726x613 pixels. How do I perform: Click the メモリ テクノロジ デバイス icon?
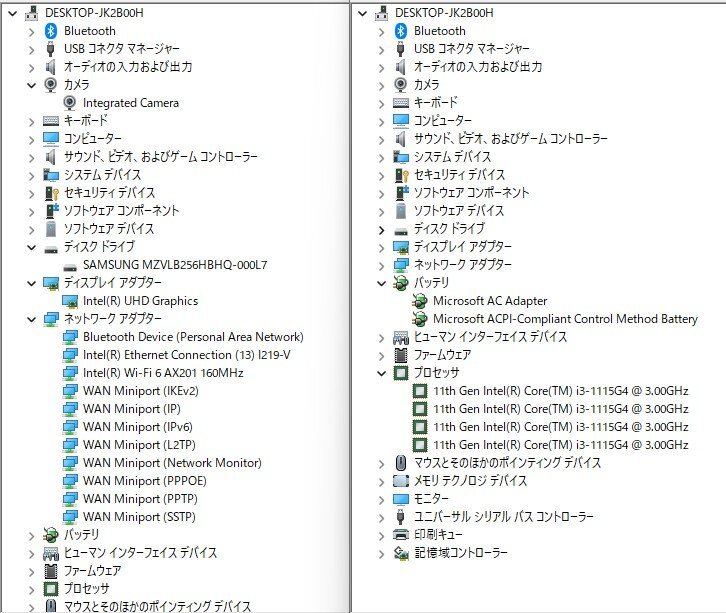coord(401,481)
